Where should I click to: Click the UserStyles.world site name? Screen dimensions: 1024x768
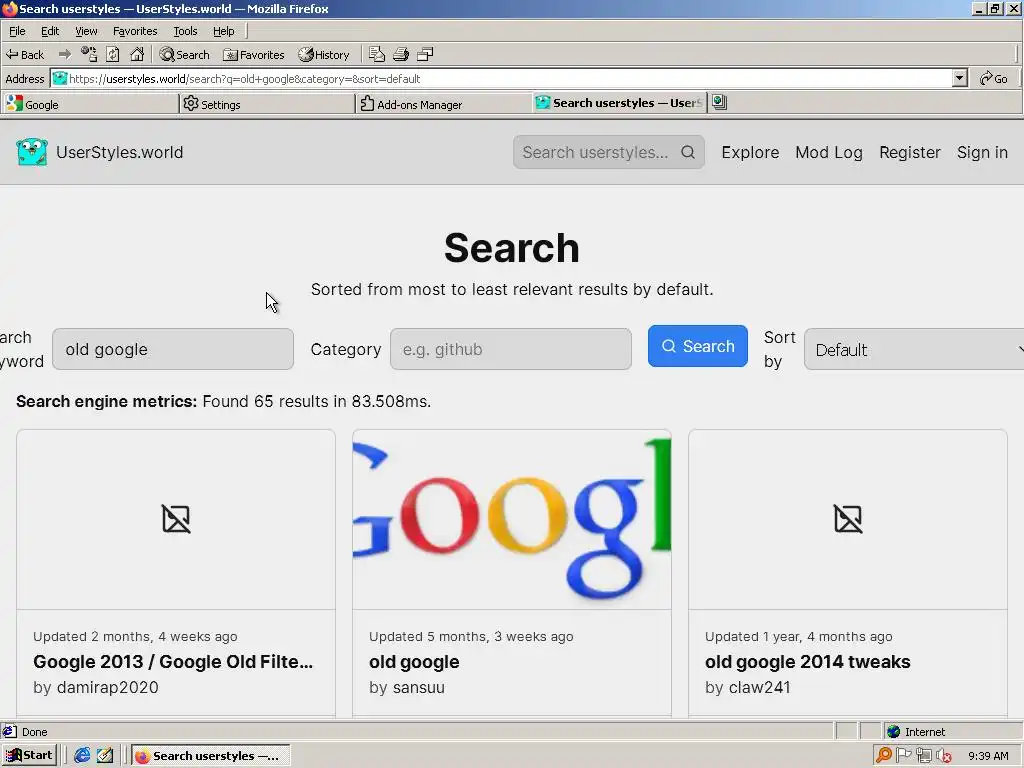[x=120, y=152]
